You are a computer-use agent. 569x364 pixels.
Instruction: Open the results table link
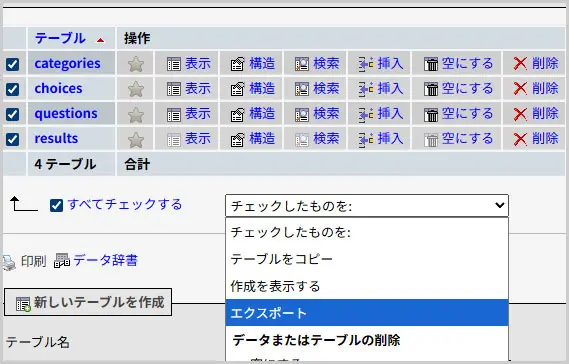coord(56,139)
